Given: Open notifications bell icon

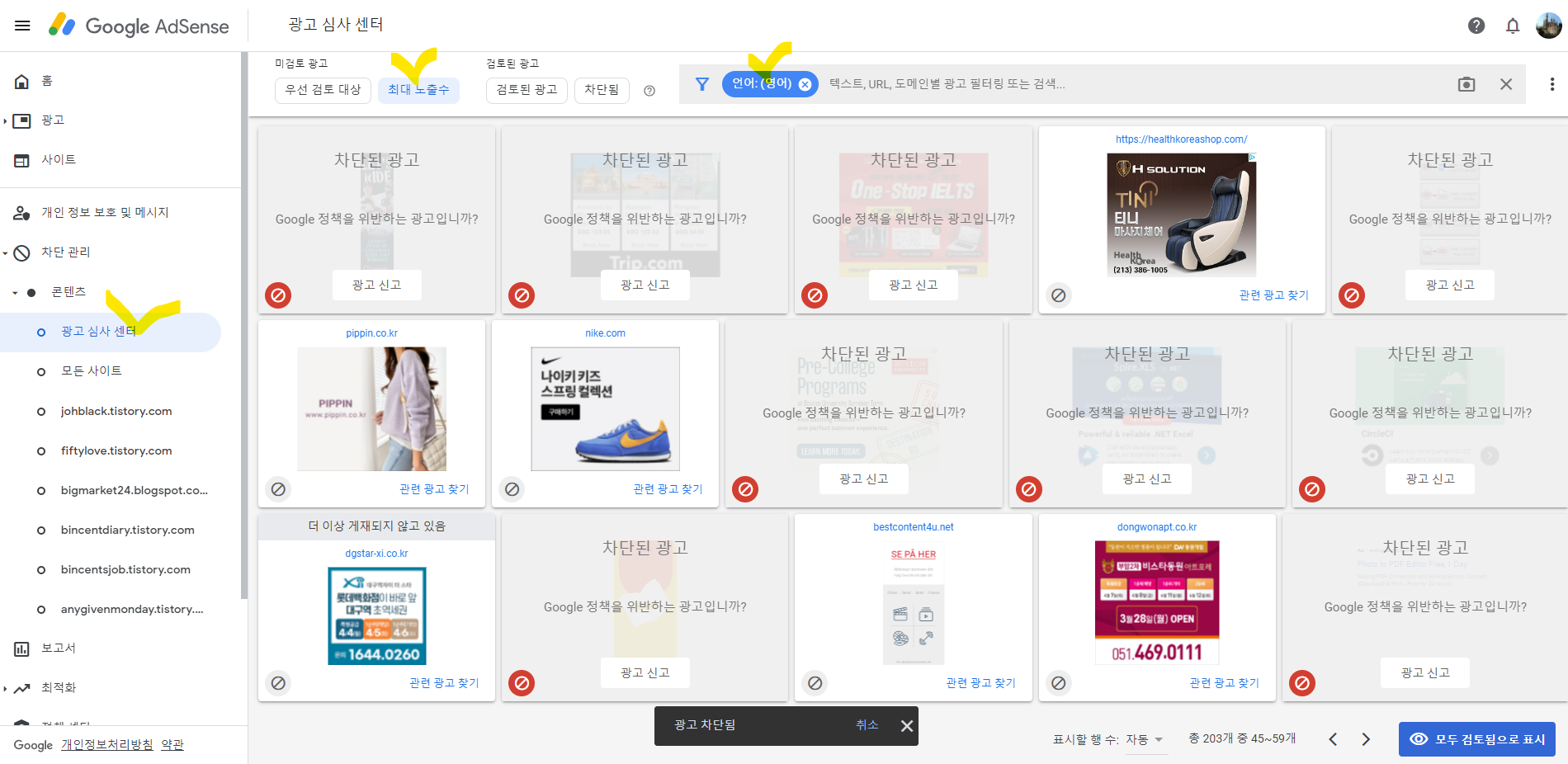Looking at the screenshot, I should click(1513, 26).
